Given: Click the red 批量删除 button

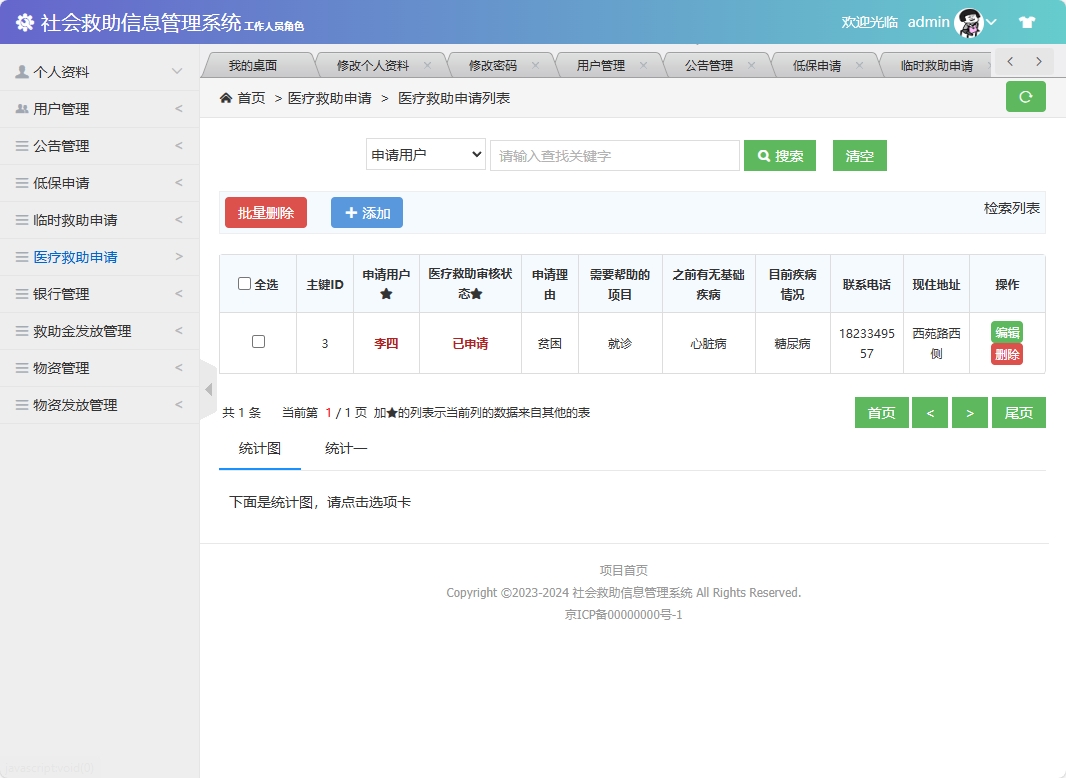Looking at the screenshot, I should tap(265, 212).
